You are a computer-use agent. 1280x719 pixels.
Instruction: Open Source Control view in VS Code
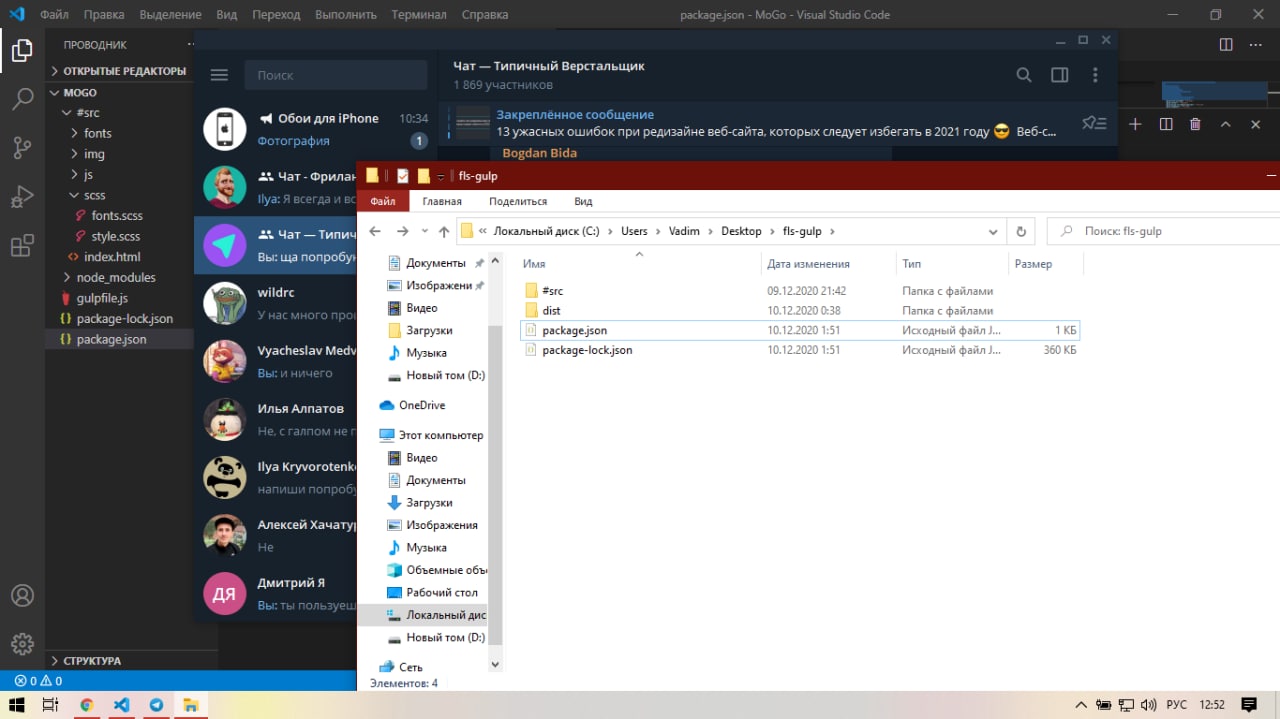coord(22,148)
